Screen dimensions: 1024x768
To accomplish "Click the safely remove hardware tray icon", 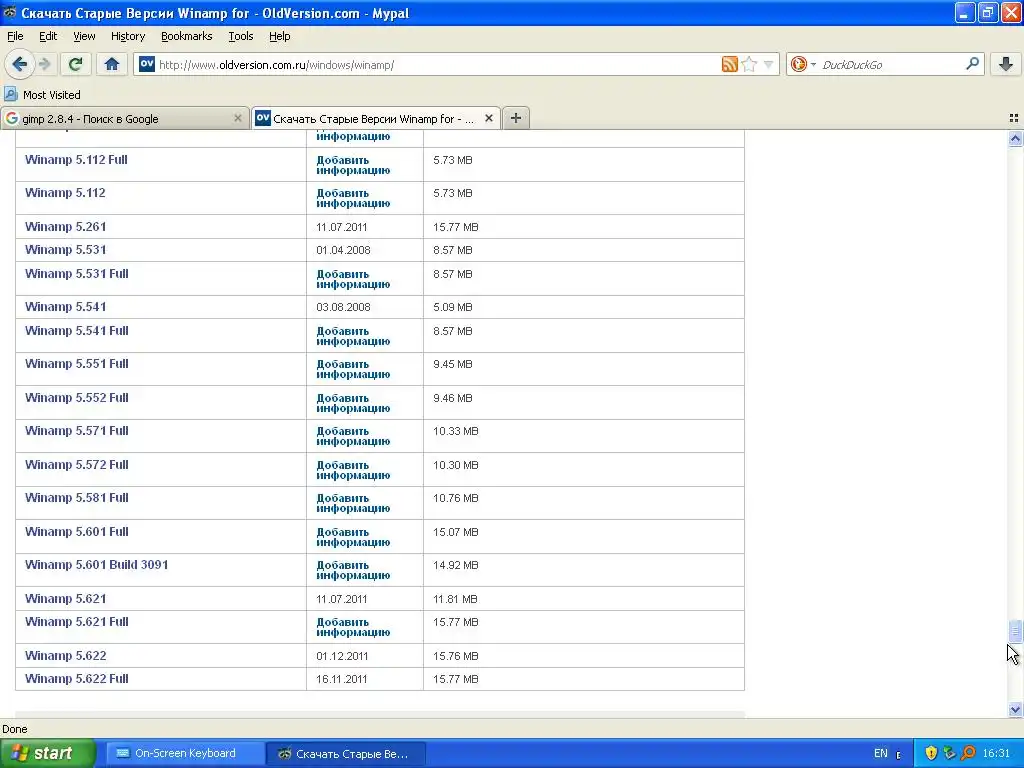I will pyautogui.click(x=950, y=753).
